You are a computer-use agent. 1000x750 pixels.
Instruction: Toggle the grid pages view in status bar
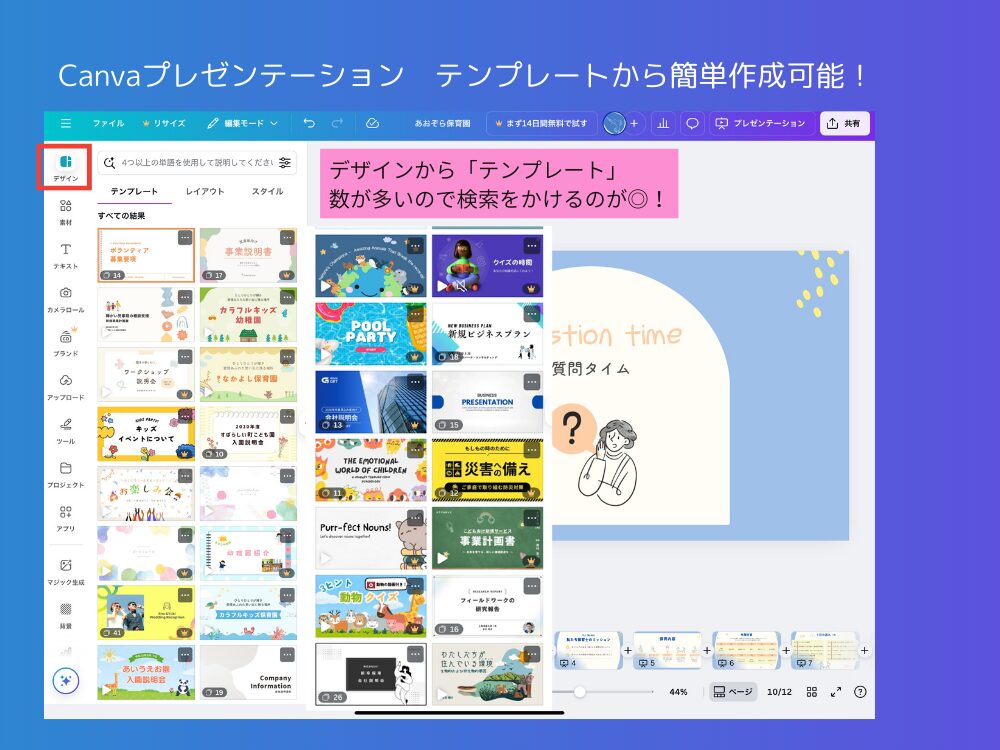tap(811, 691)
